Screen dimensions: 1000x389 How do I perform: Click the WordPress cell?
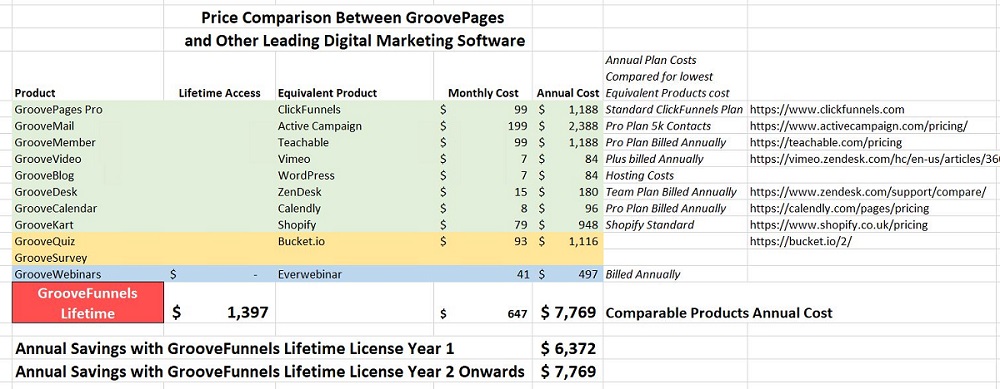(354, 175)
